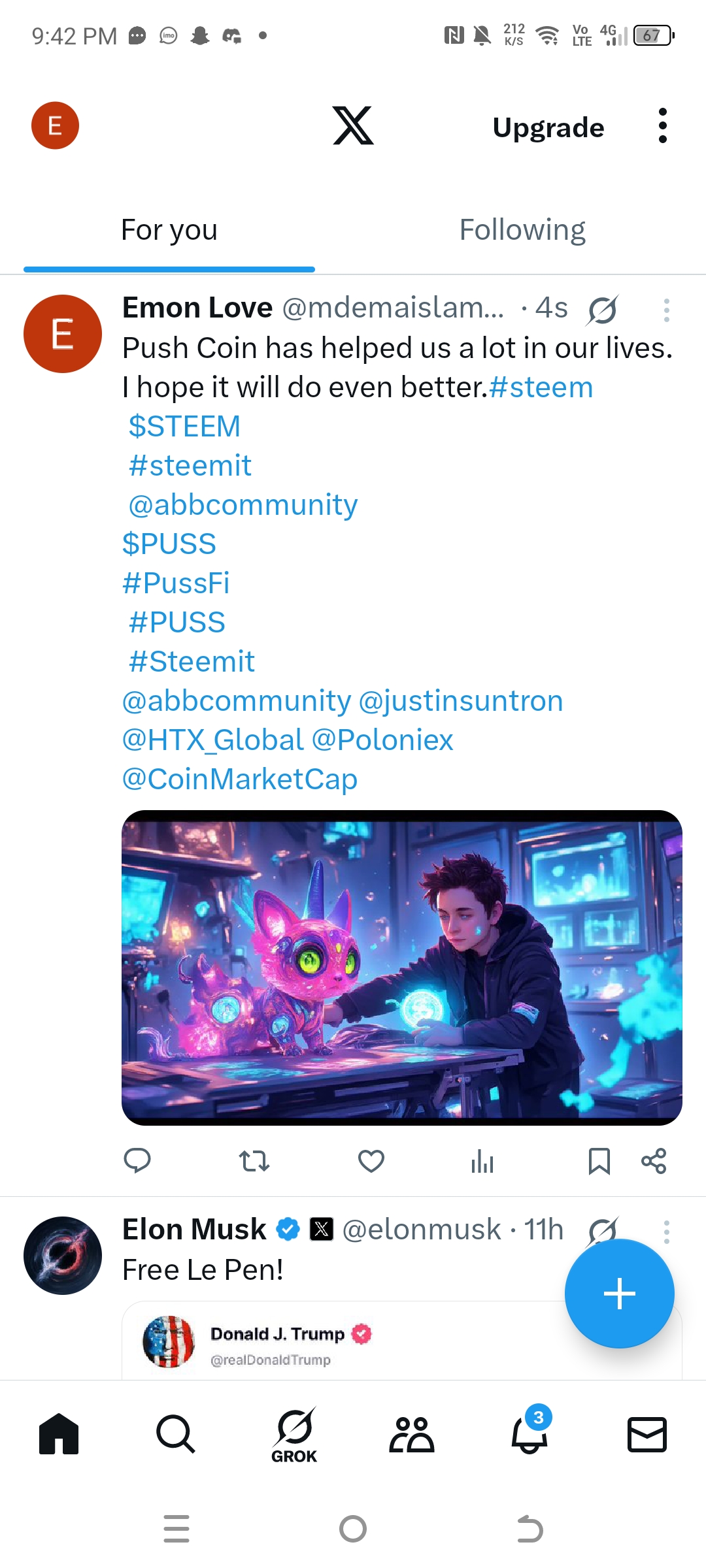
Task: Reply to Emon Love's post
Action: [137, 1161]
